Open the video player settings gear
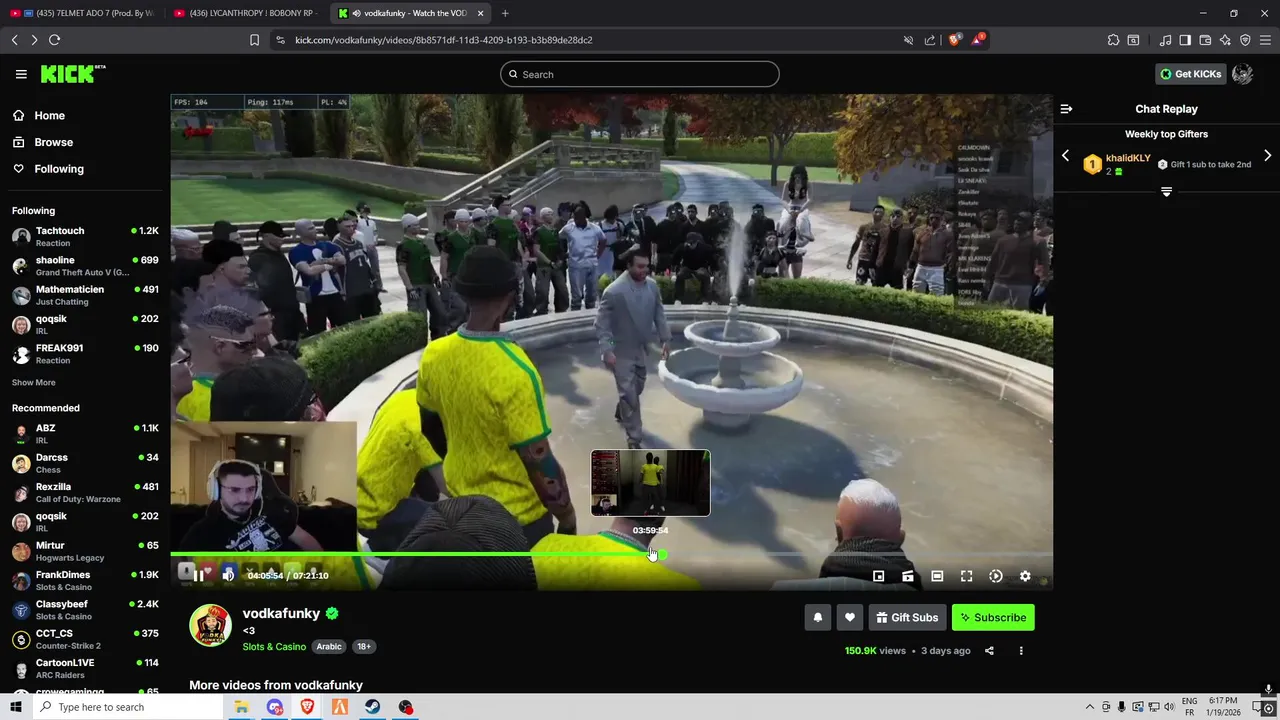 click(1025, 576)
